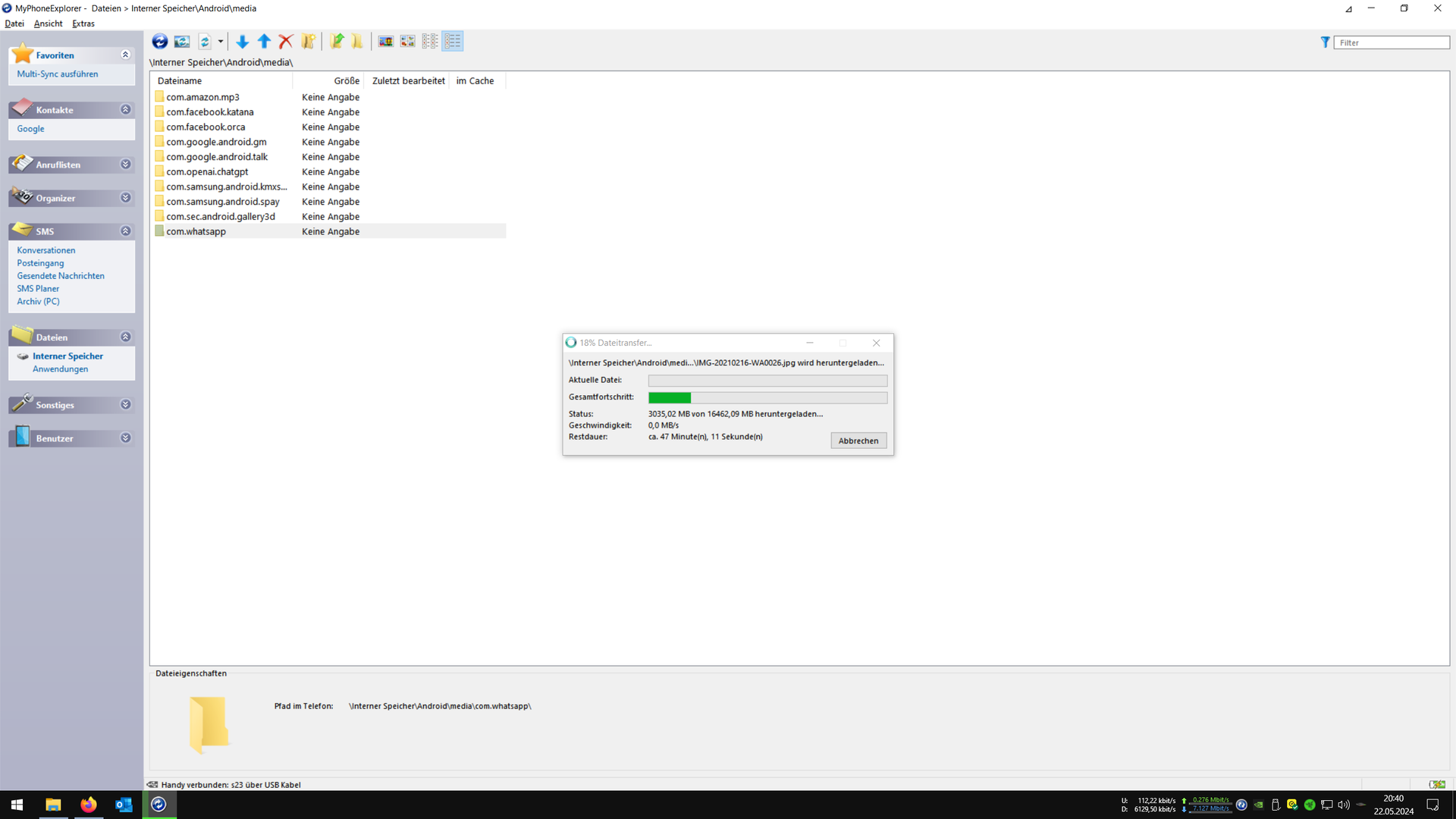
Task: Switch to large picture view icon
Action: tap(386, 42)
